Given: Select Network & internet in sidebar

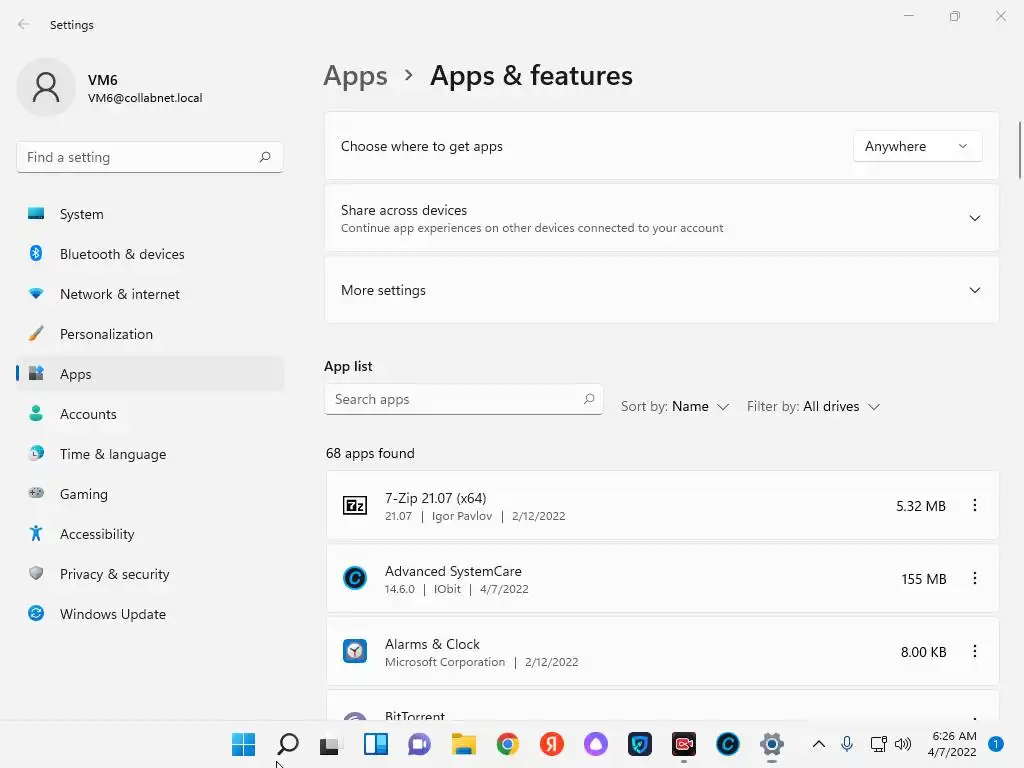Looking at the screenshot, I should click(x=150, y=294).
